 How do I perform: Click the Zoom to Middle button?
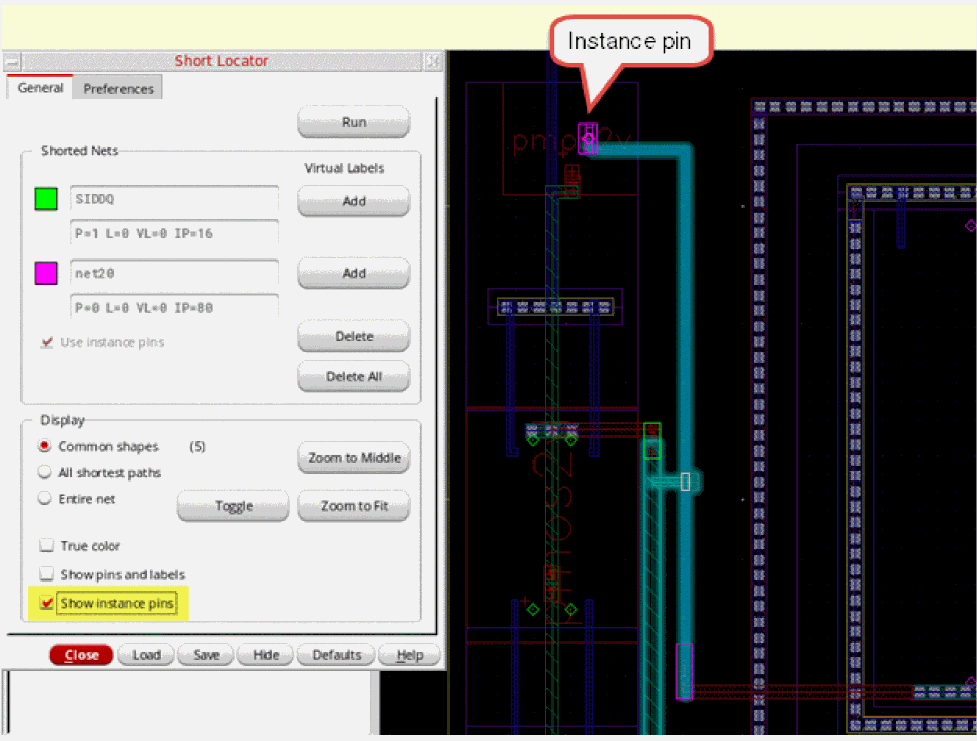coord(354,458)
